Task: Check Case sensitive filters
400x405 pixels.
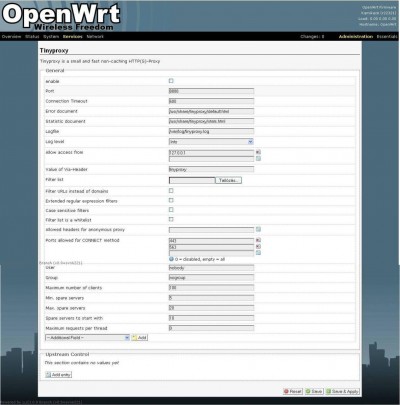Action: pyautogui.click(x=171, y=210)
